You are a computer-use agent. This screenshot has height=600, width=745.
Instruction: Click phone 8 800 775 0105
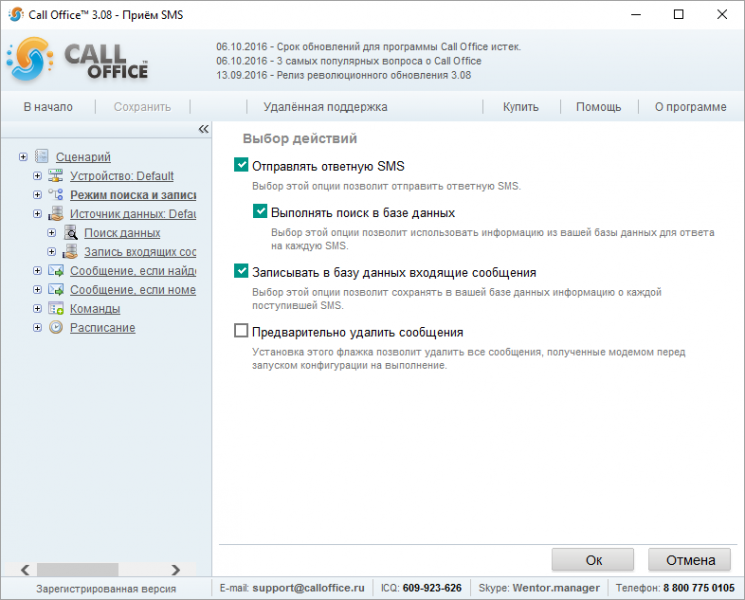coord(699,588)
